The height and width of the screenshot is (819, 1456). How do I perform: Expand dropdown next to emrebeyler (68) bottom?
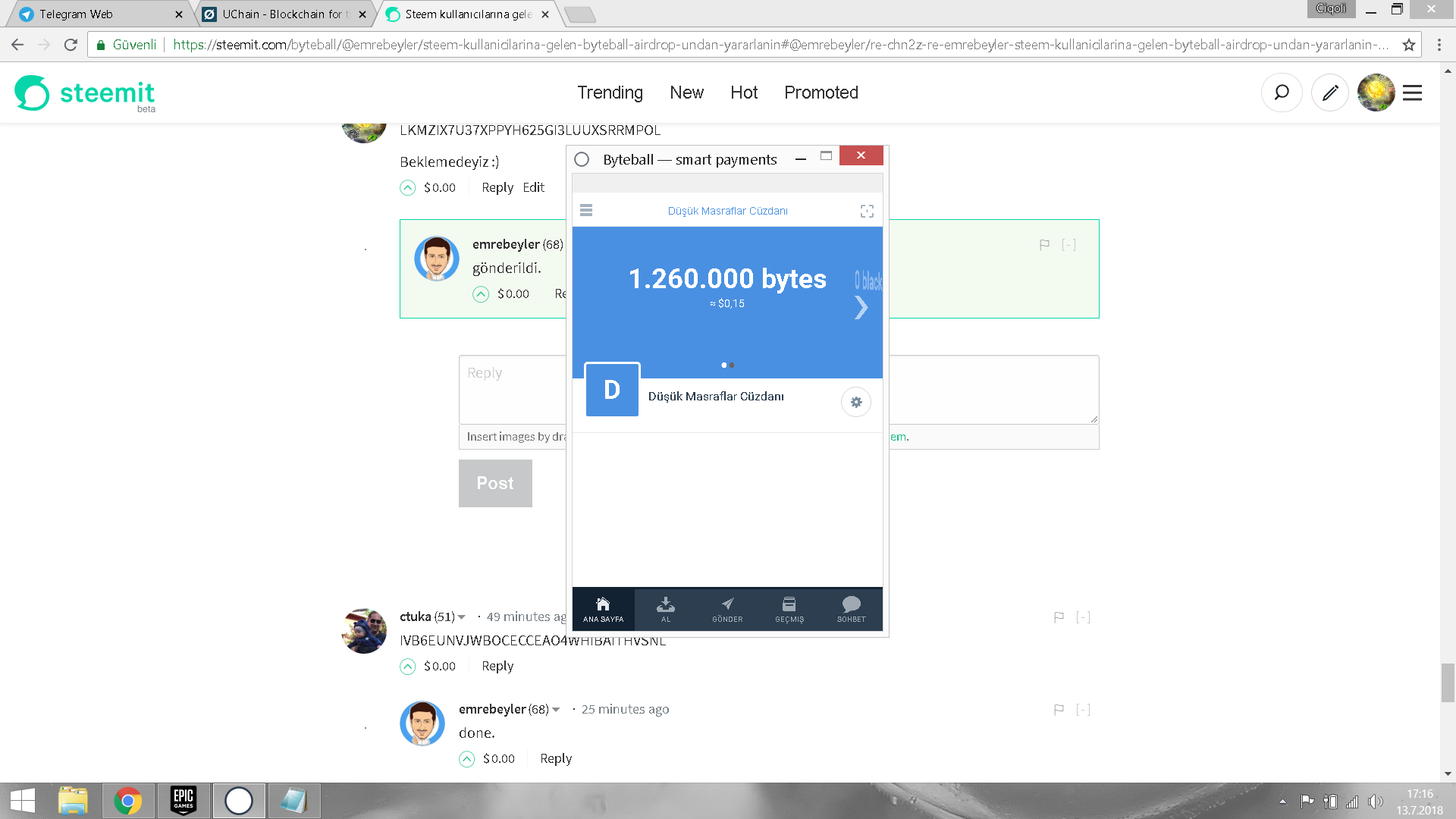click(556, 710)
